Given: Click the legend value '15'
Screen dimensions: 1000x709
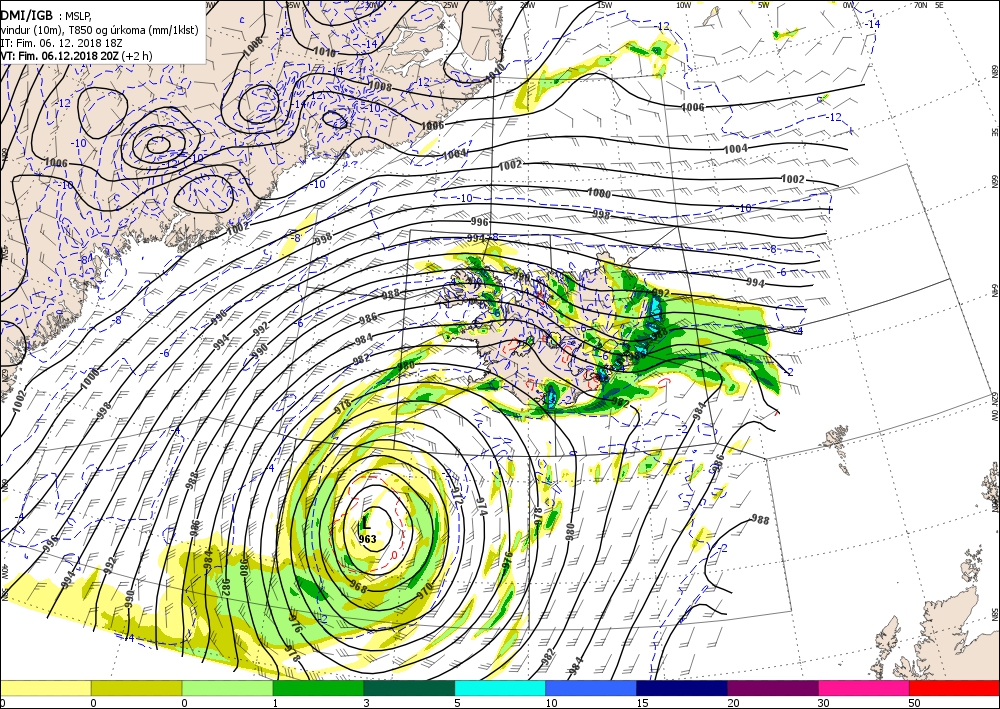Looking at the screenshot, I should coord(643,703).
